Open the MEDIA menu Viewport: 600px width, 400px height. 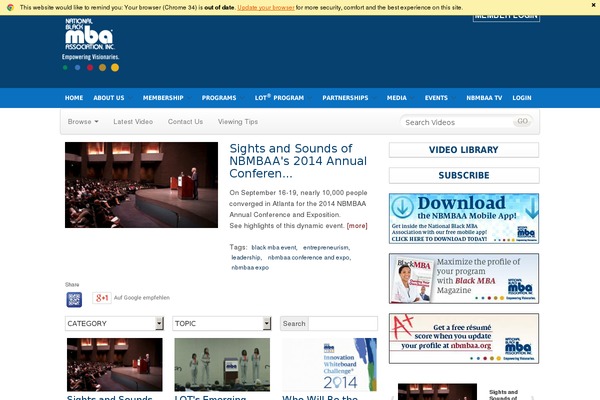point(396,98)
